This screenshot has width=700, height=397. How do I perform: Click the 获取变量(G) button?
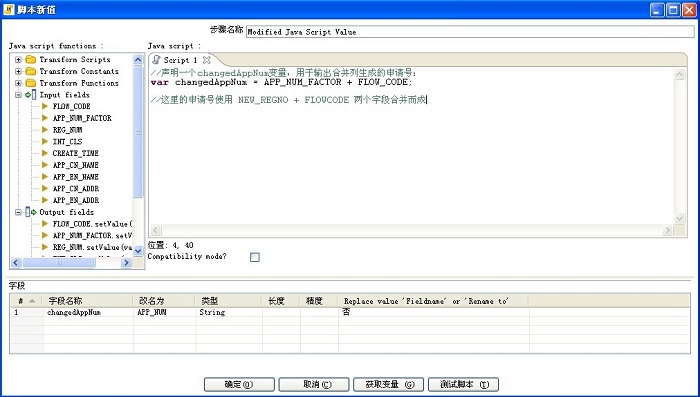[388, 384]
